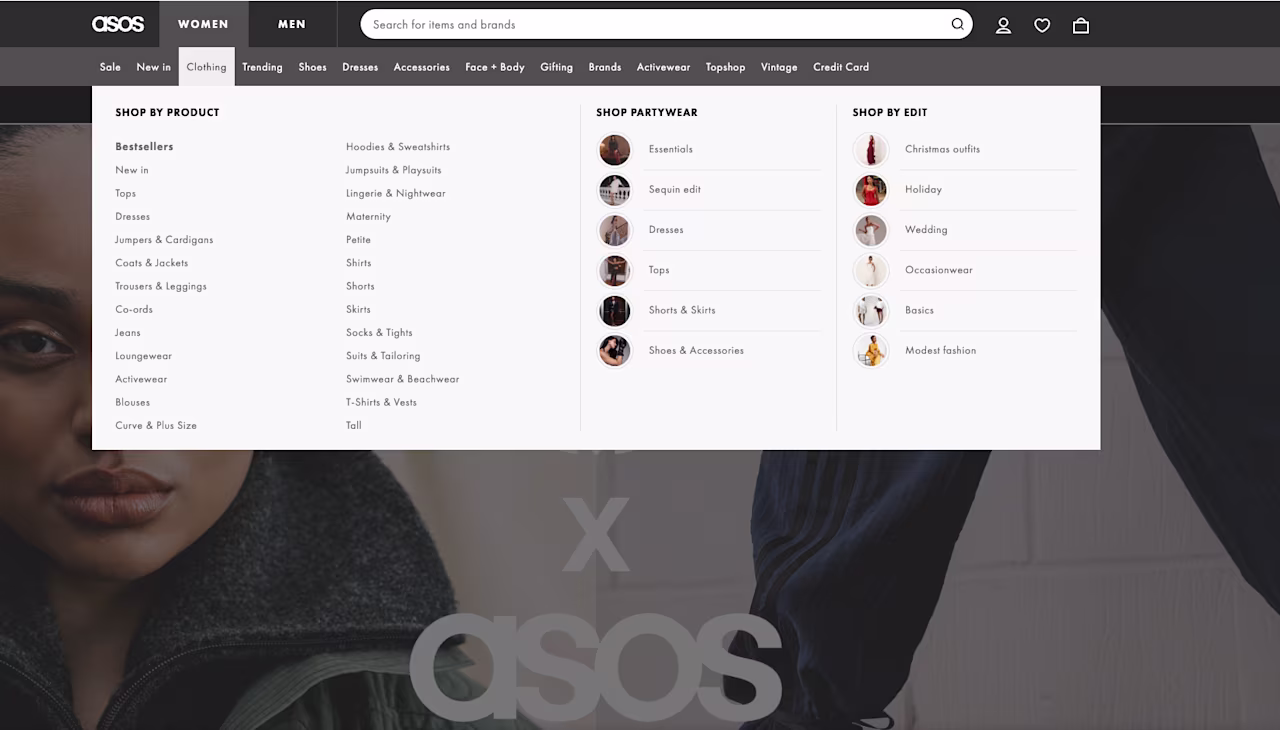Viewport: 1280px width, 730px height.
Task: Click the Shorts & Skirts partywear thumbnail
Action: [615, 311]
